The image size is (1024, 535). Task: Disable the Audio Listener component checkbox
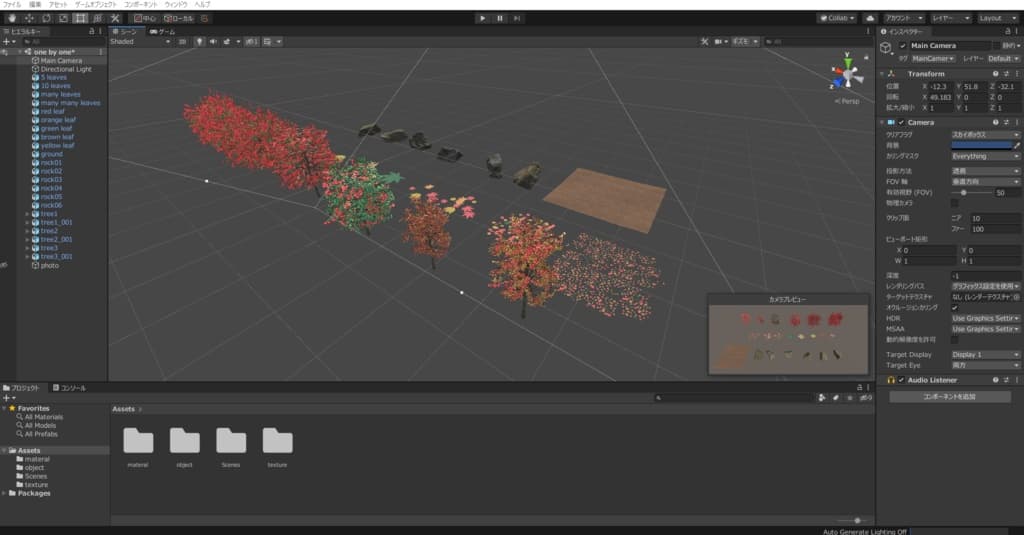[901, 381]
